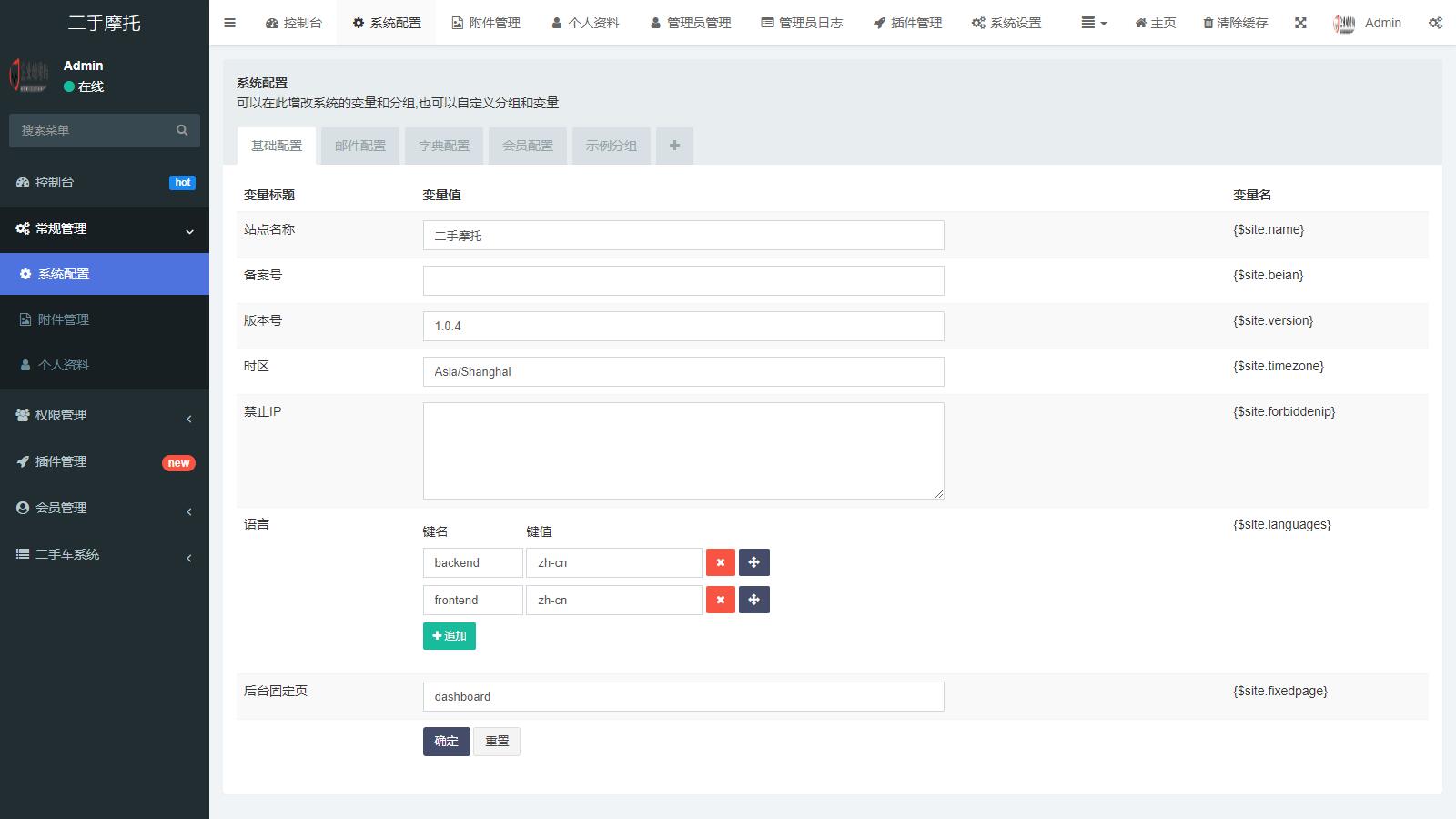Delete the frontend language row with red X
Screen dimensions: 1456x819
pyautogui.click(x=720, y=600)
